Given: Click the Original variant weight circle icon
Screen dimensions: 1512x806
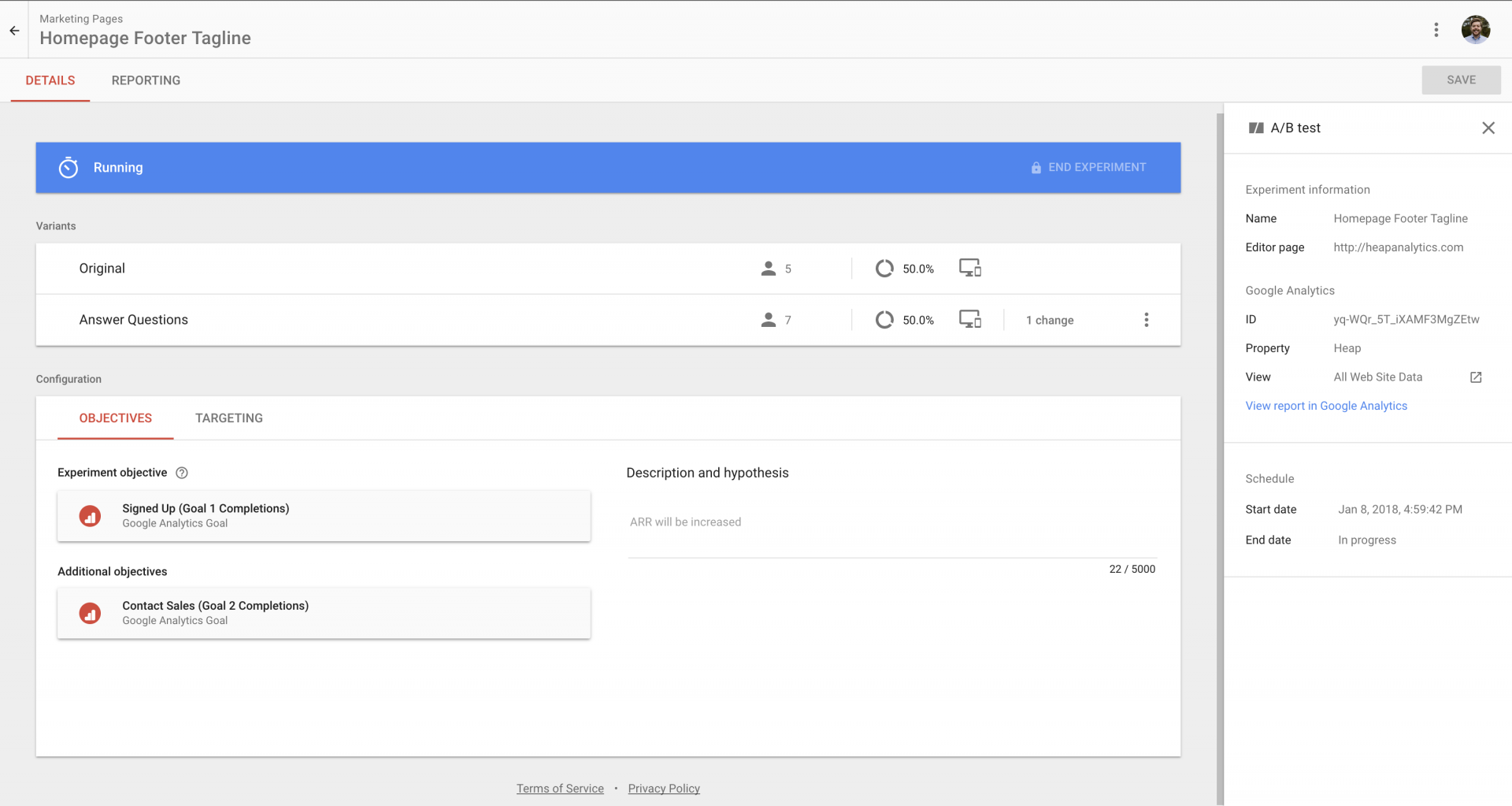Looking at the screenshot, I should tap(884, 269).
